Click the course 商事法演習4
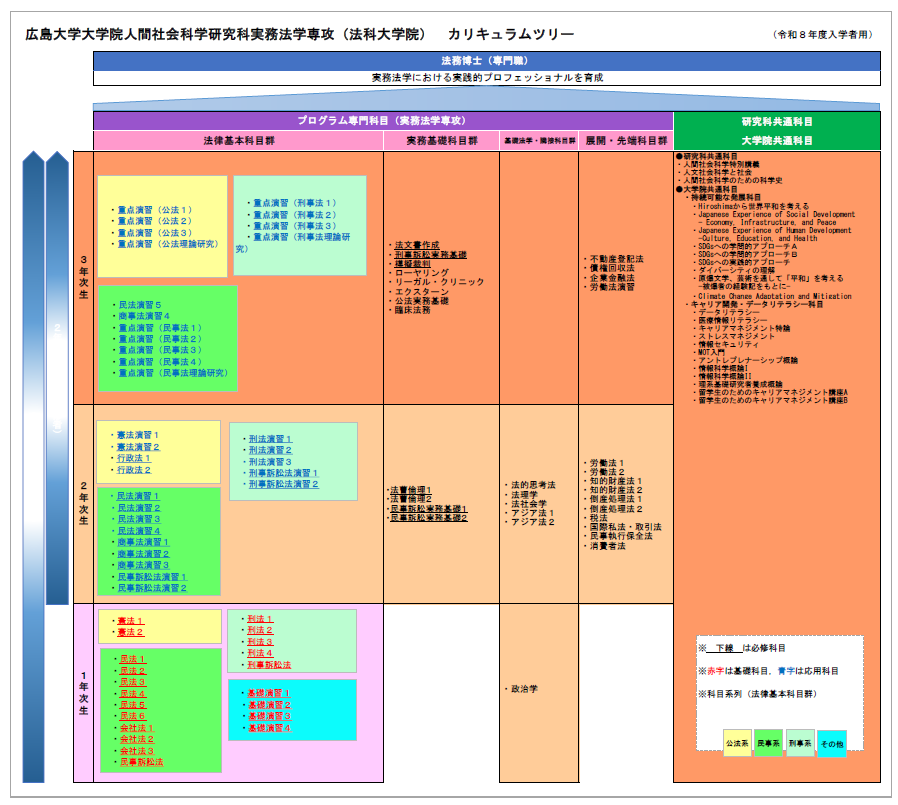 144,316
